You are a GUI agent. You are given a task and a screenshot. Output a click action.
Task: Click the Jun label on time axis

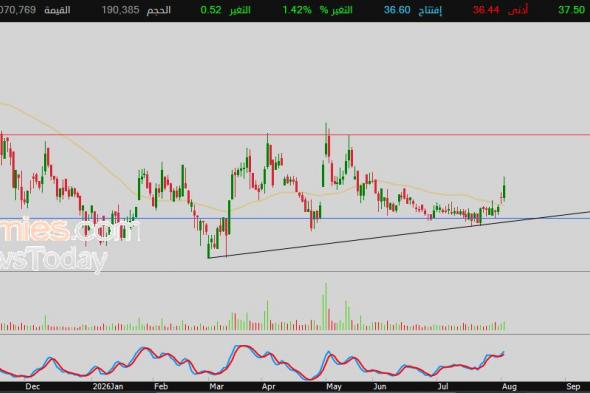[x=380, y=387]
